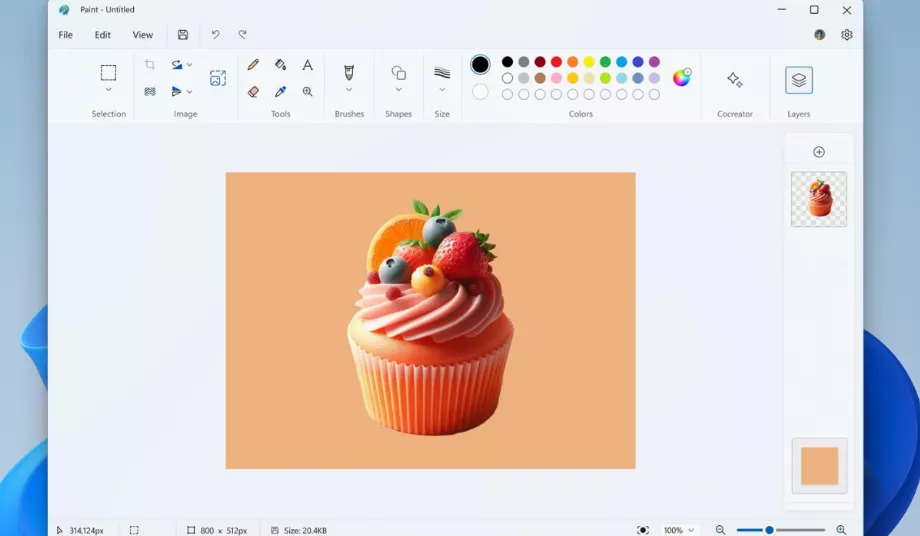The height and width of the screenshot is (536, 920).
Task: Pick the dark red color swatch
Action: [540, 62]
